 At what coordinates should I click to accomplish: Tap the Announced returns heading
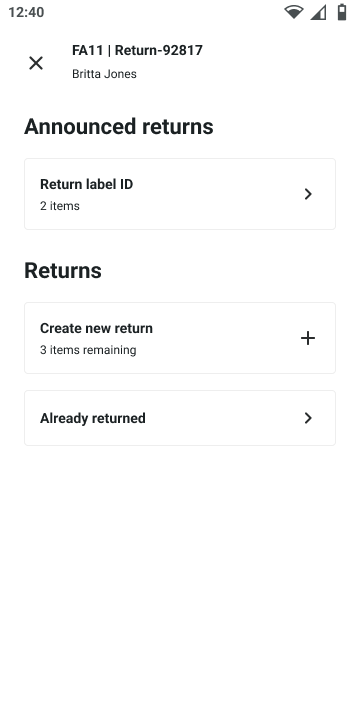pyautogui.click(x=119, y=126)
